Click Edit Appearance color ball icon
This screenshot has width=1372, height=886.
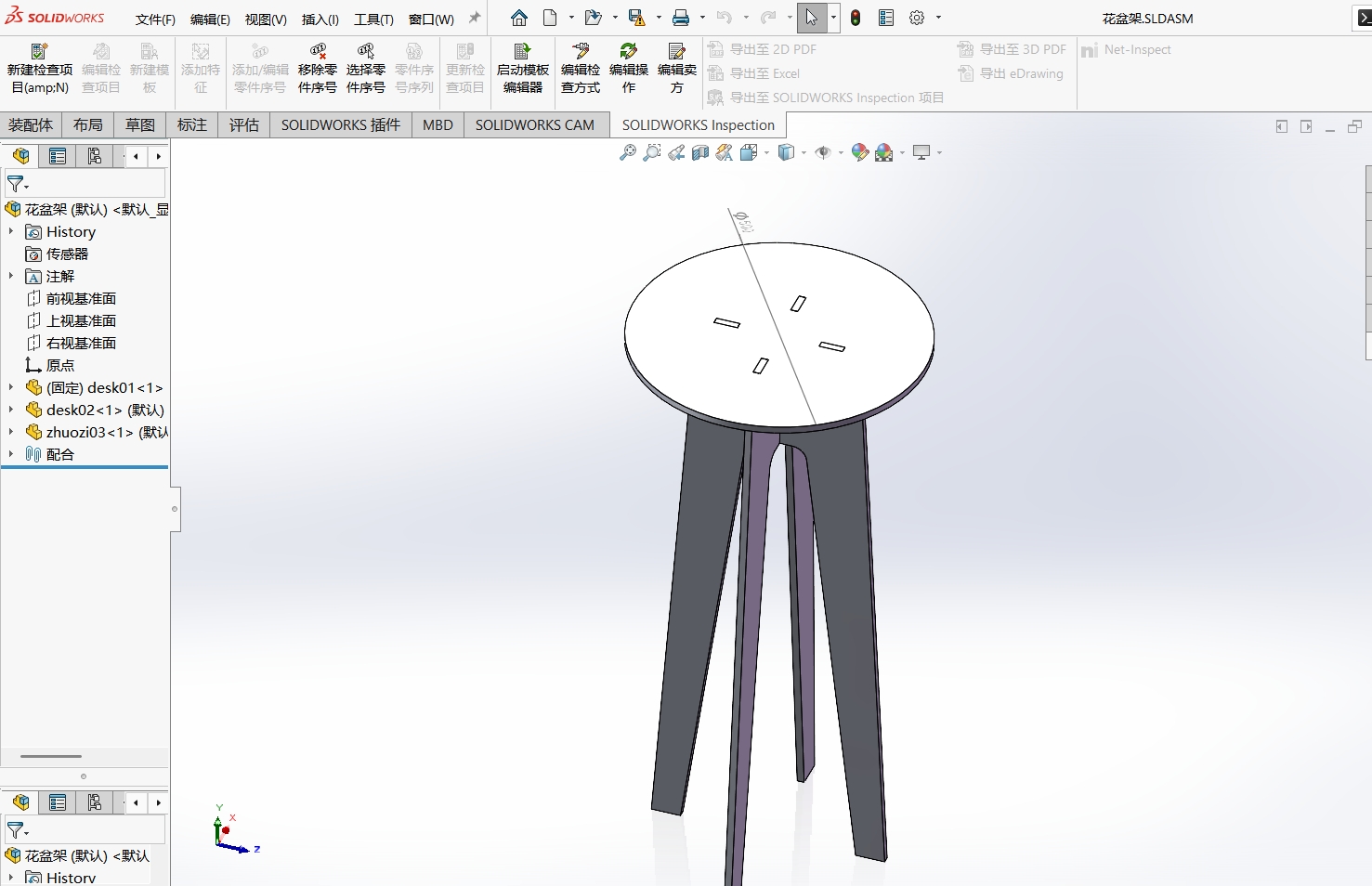click(x=860, y=152)
